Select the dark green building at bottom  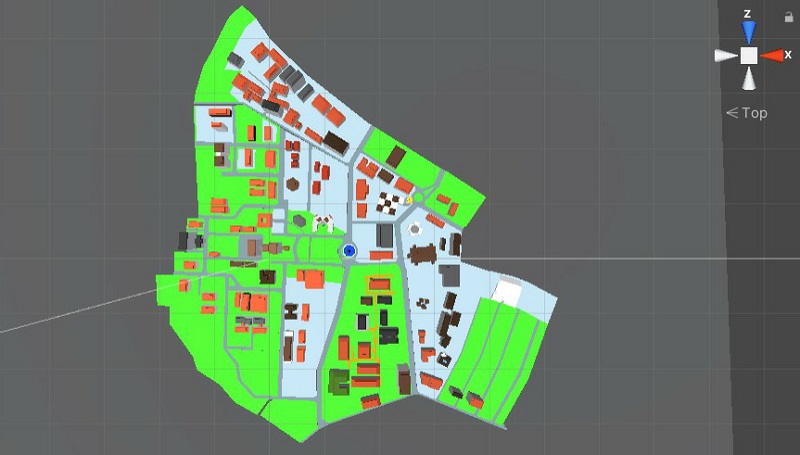pyautogui.click(x=339, y=381)
